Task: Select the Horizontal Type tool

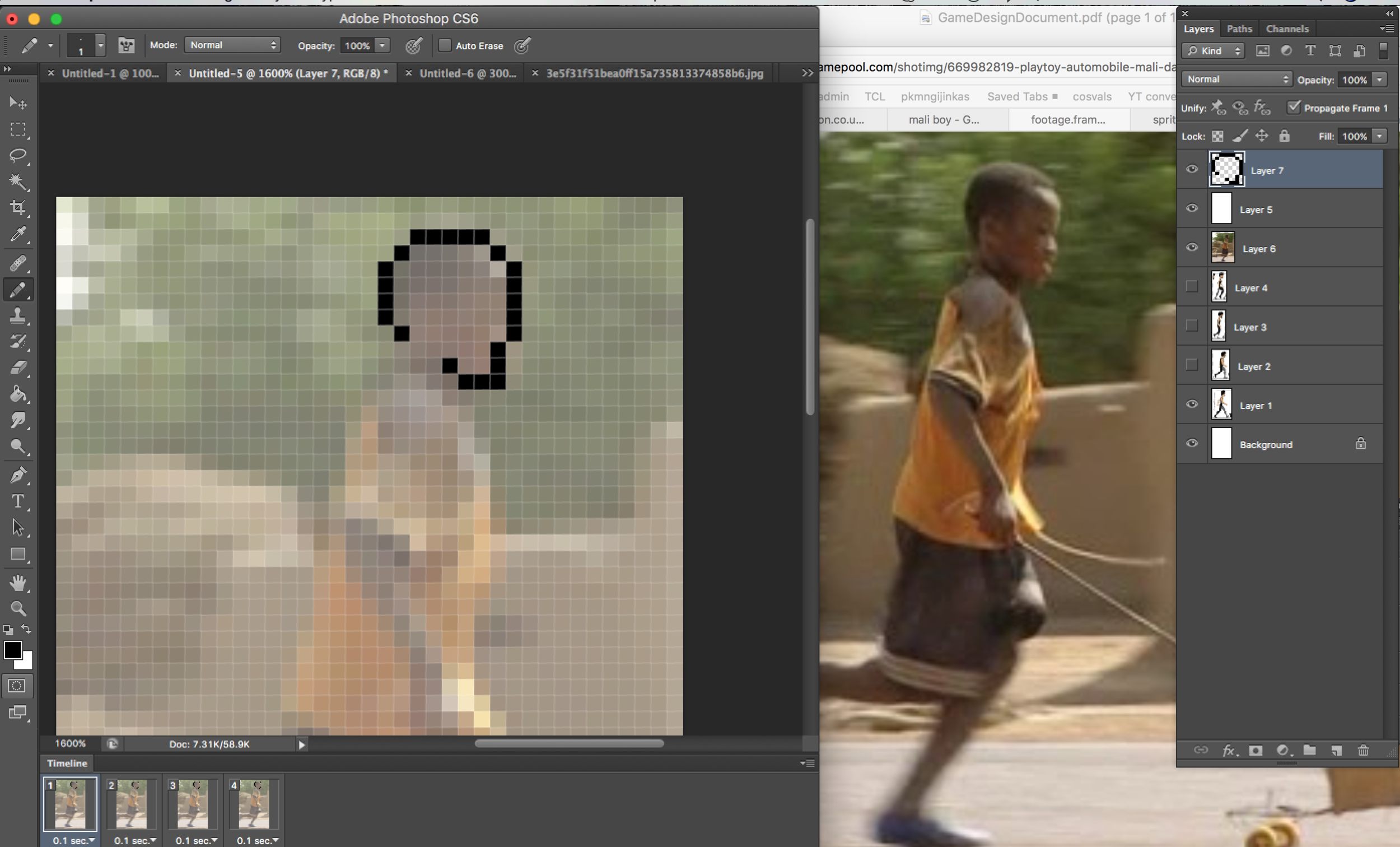Action: click(17, 501)
